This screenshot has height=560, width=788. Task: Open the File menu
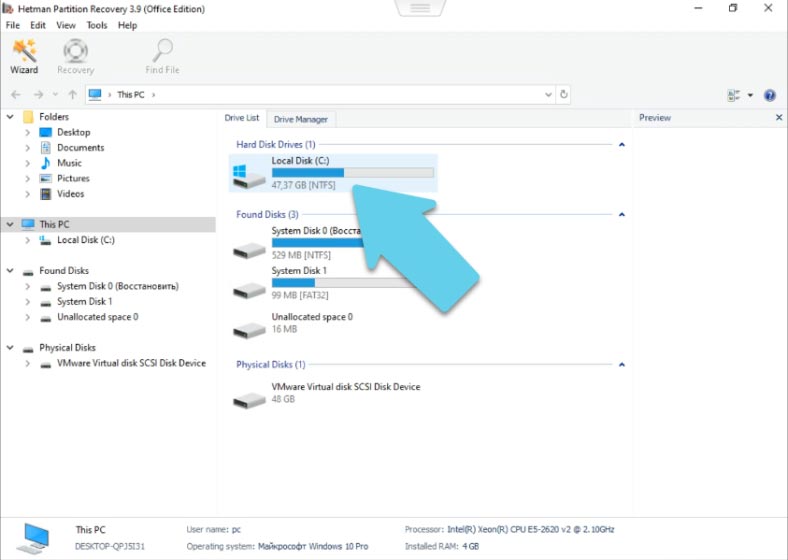point(13,25)
